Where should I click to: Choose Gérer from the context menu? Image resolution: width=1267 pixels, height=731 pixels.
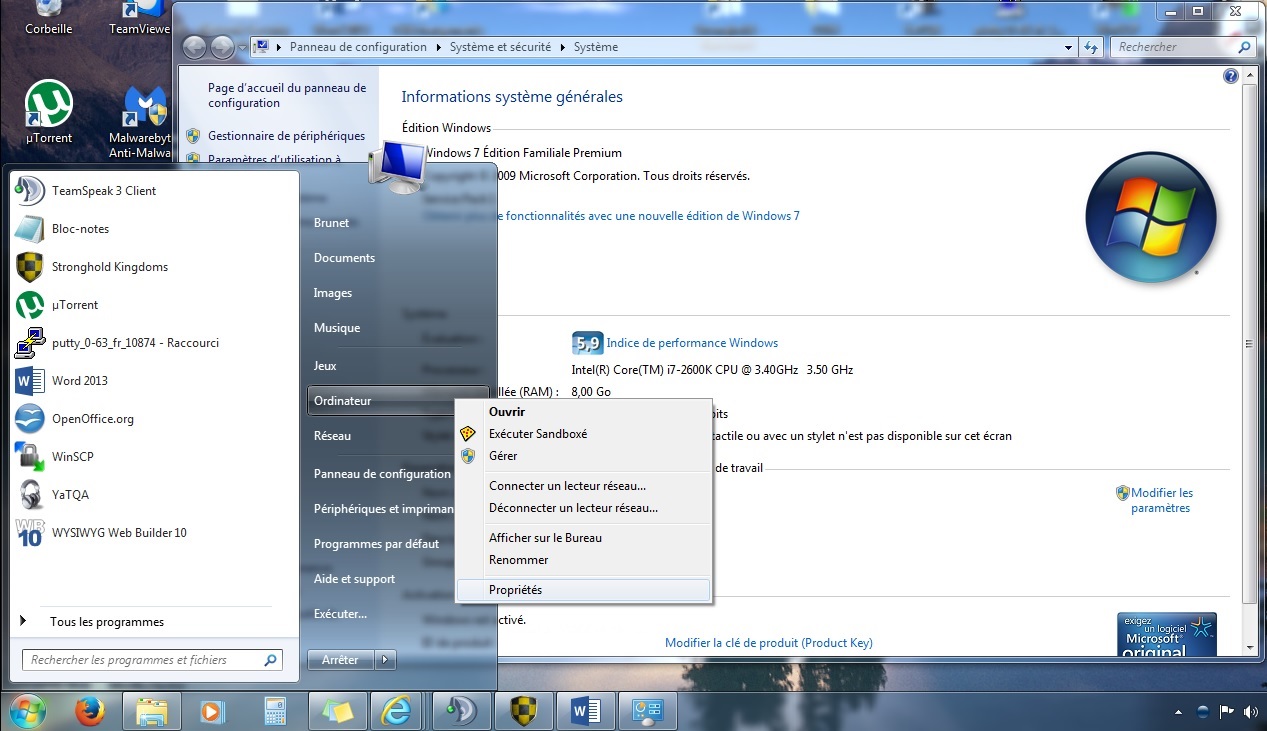pos(503,456)
